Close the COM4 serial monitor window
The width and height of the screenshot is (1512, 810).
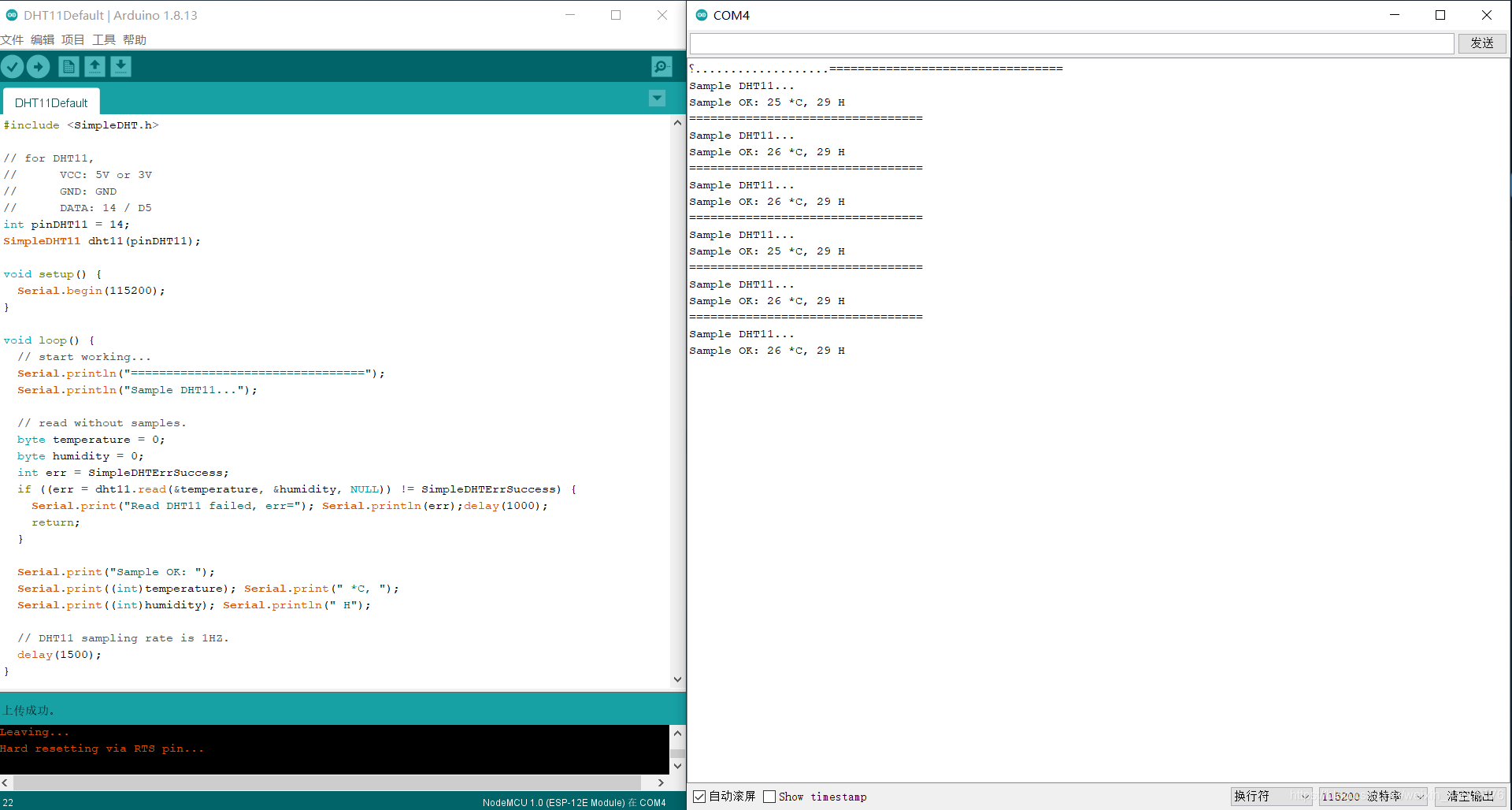point(1487,15)
